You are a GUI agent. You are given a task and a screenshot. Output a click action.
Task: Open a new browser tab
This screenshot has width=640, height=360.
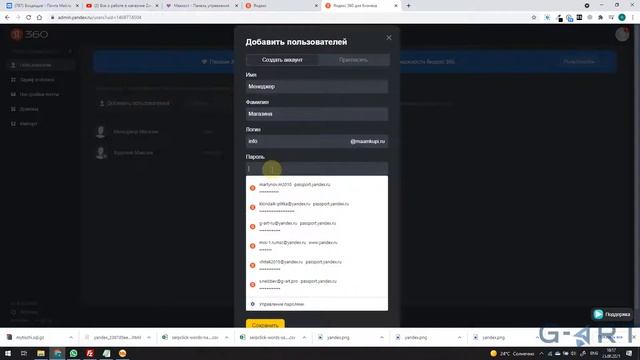(408, 6)
